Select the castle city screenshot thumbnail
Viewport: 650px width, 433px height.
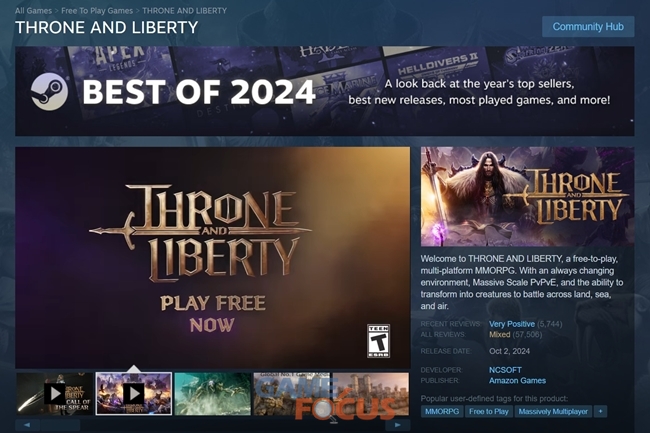click(x=371, y=394)
